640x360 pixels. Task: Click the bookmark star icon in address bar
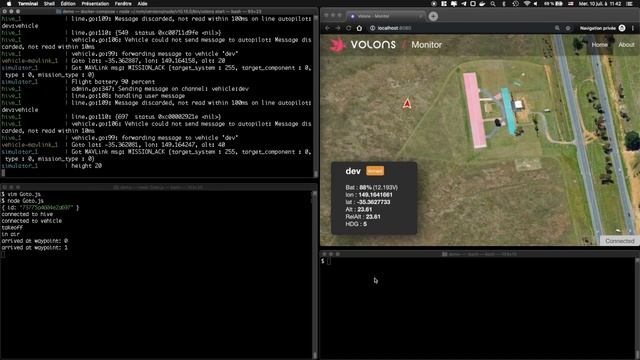[568, 28]
